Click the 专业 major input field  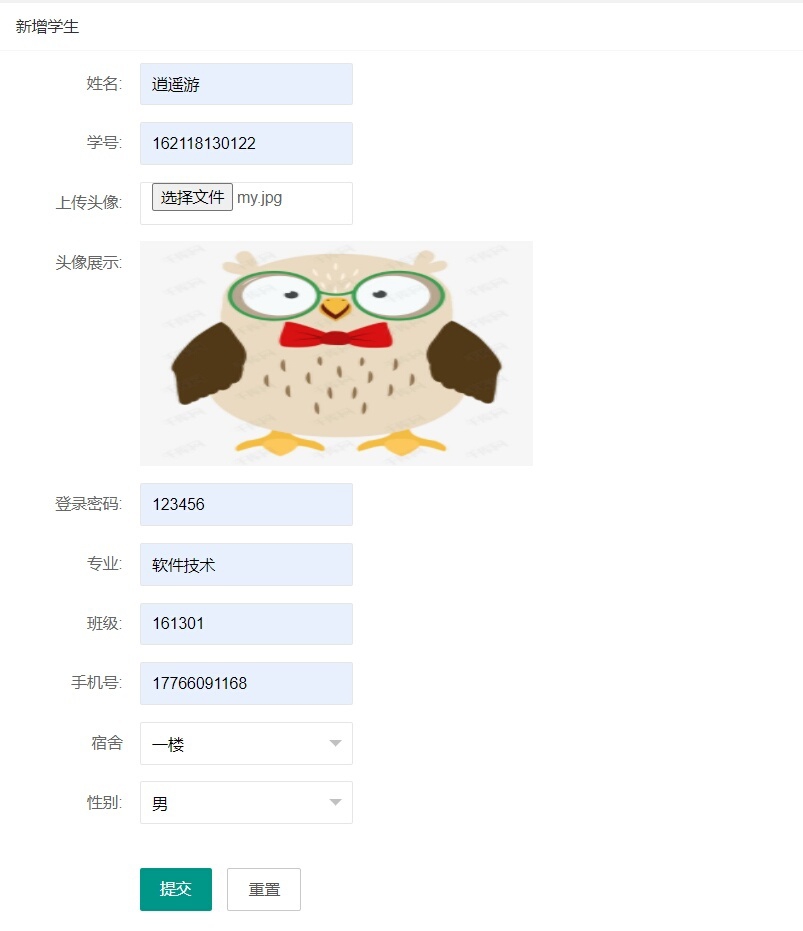click(x=246, y=564)
